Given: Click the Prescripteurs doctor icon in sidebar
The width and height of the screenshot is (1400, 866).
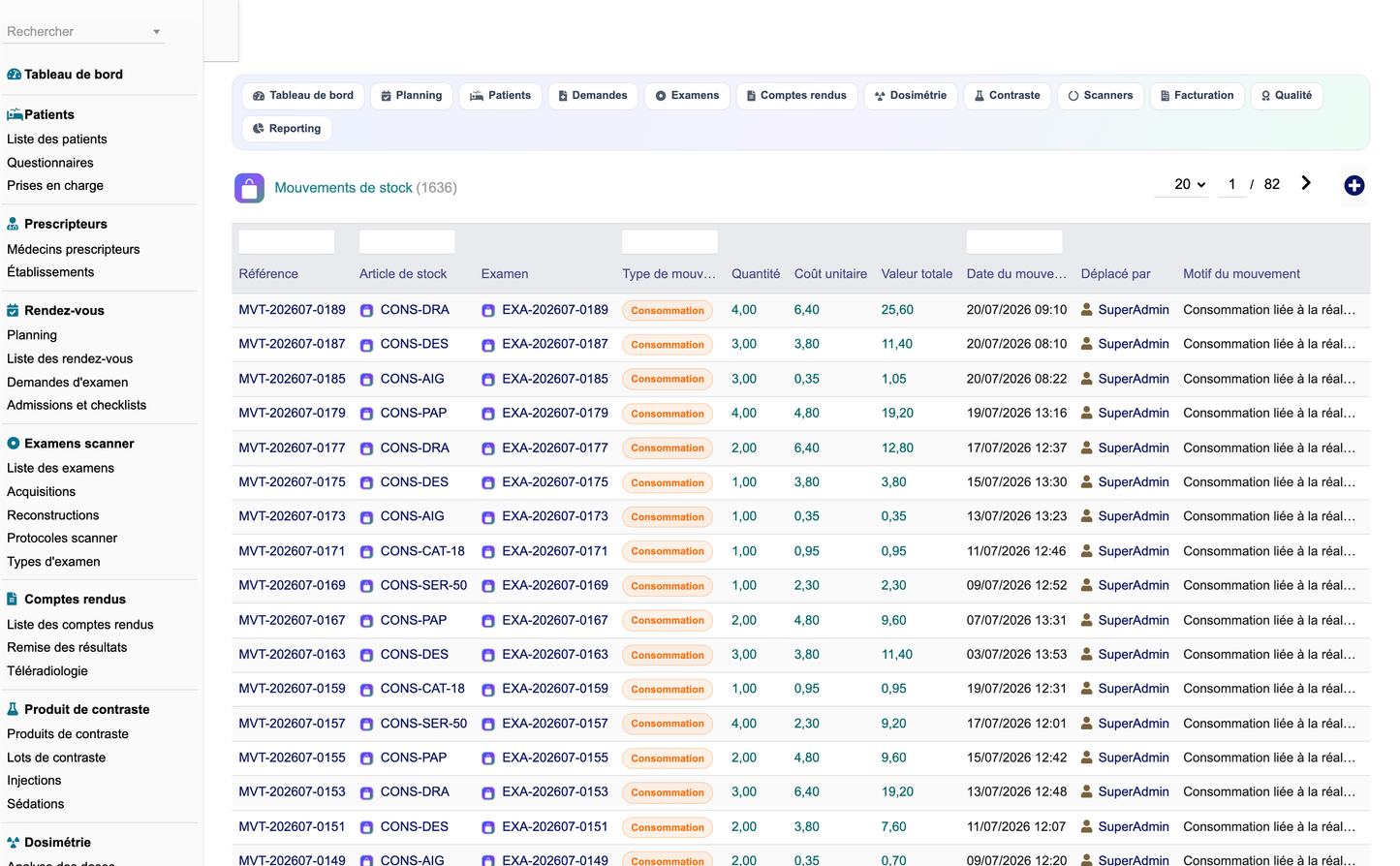Looking at the screenshot, I should (x=13, y=224).
